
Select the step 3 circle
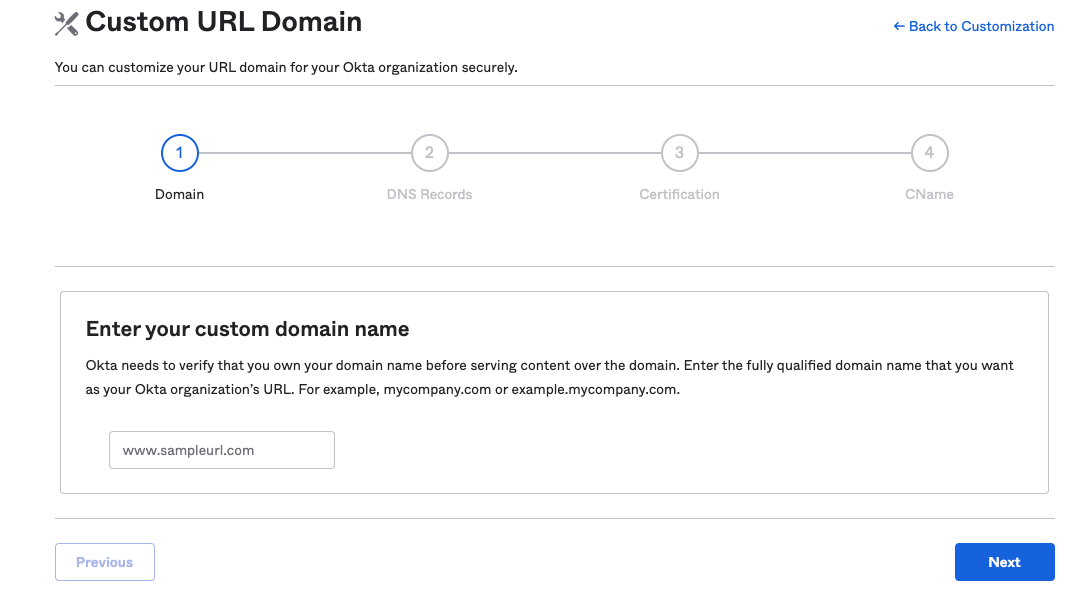tap(679, 153)
